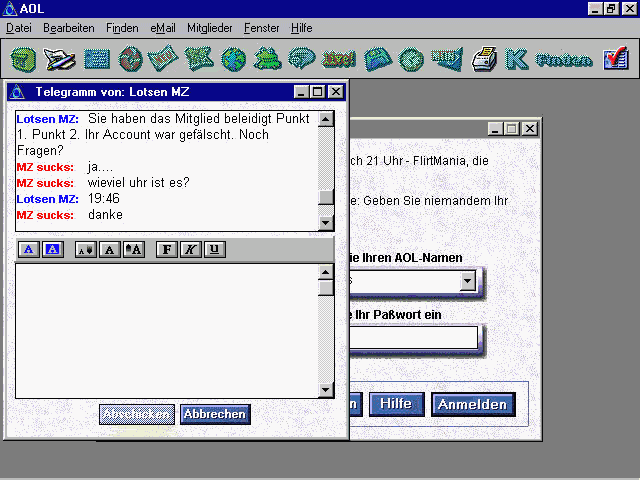This screenshot has height=480, width=640.
Task: Choose the blue 'A' text color button
Action: point(29,249)
